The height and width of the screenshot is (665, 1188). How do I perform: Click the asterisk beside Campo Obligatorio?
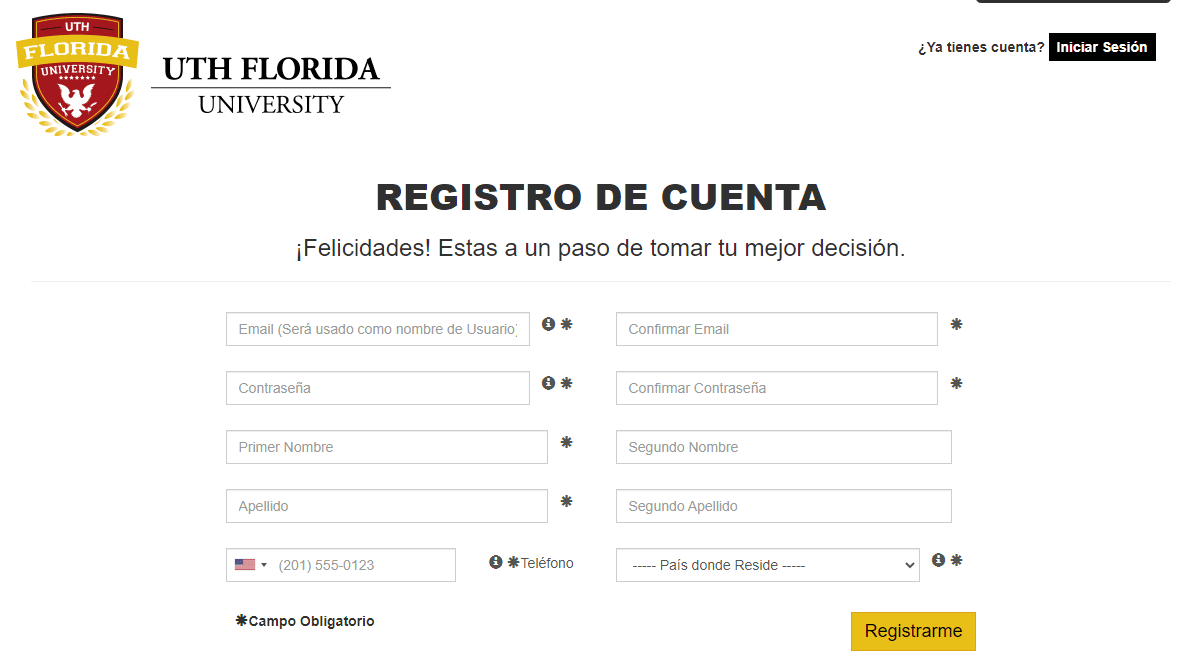tap(239, 619)
